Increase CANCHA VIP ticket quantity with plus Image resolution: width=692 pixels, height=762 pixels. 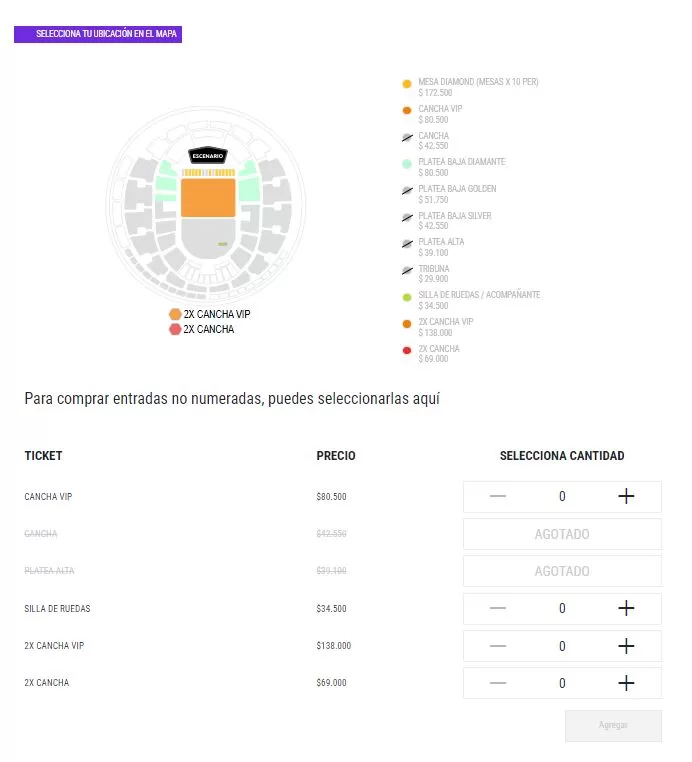click(x=626, y=496)
